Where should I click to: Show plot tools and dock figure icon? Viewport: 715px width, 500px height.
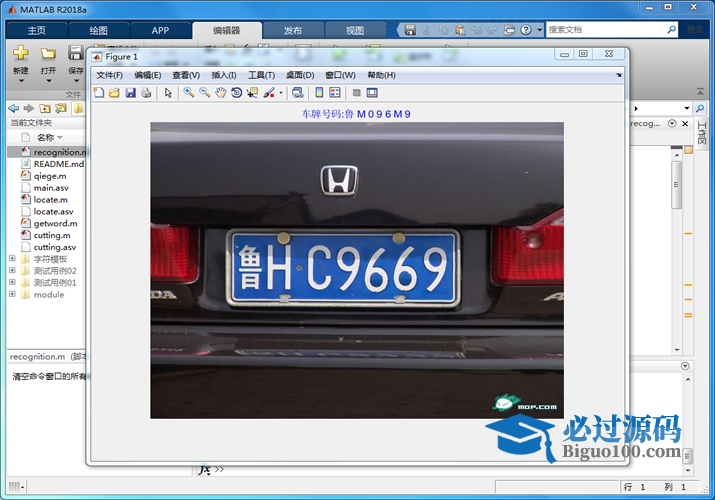click(372, 93)
